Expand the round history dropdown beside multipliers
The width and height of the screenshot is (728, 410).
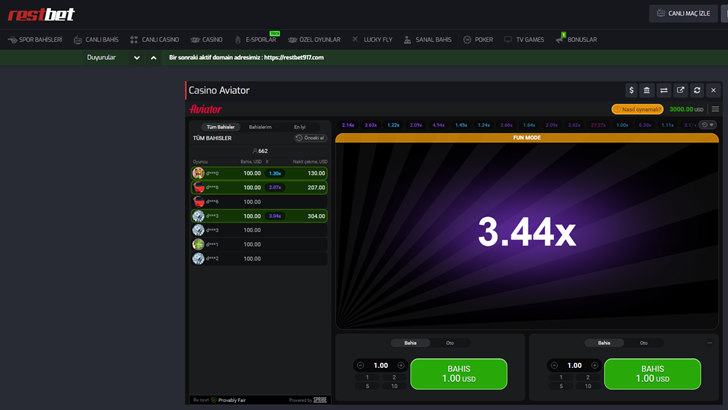click(708, 125)
